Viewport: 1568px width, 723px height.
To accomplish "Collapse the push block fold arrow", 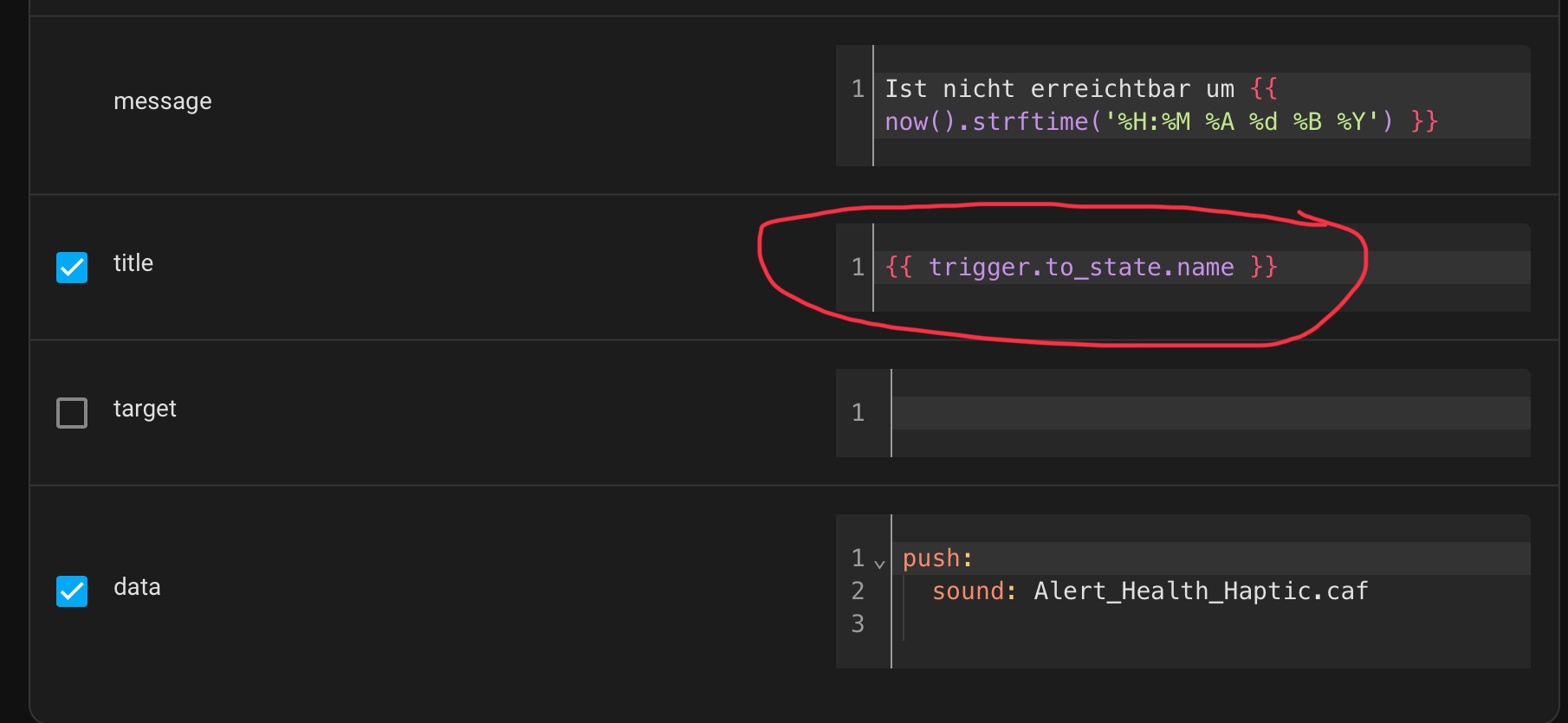I will pyautogui.click(x=879, y=564).
